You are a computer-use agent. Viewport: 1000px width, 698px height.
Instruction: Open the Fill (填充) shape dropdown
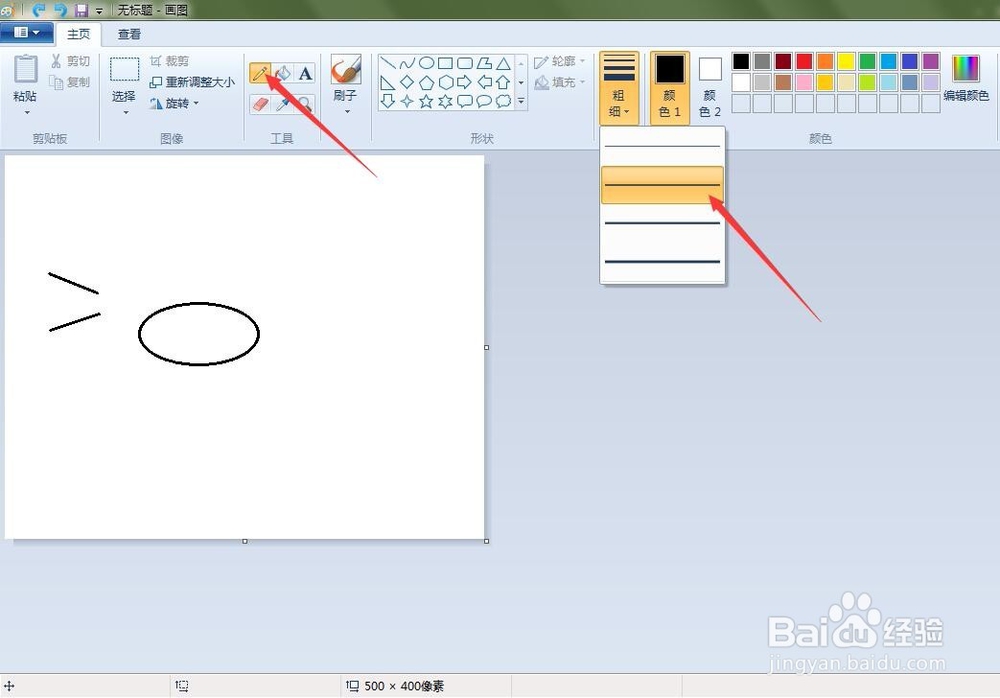[x=560, y=82]
